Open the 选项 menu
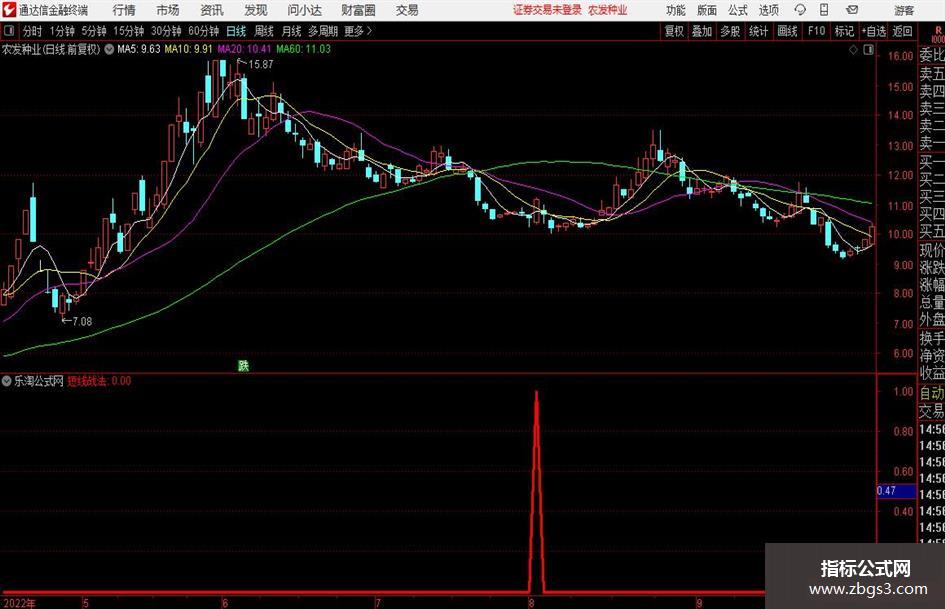 (x=769, y=10)
